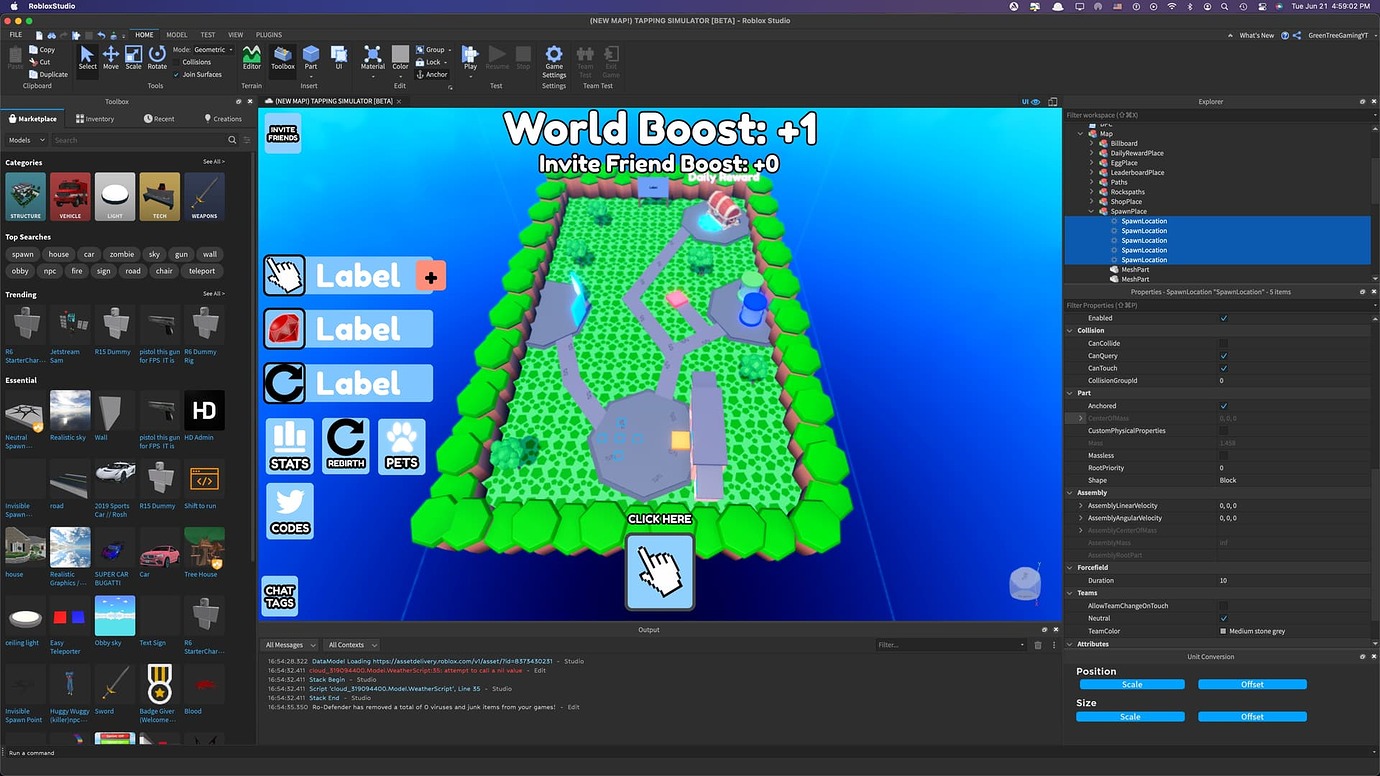Image resolution: width=1380 pixels, height=776 pixels.
Task: Open the Terrain Editor
Action: (253, 57)
